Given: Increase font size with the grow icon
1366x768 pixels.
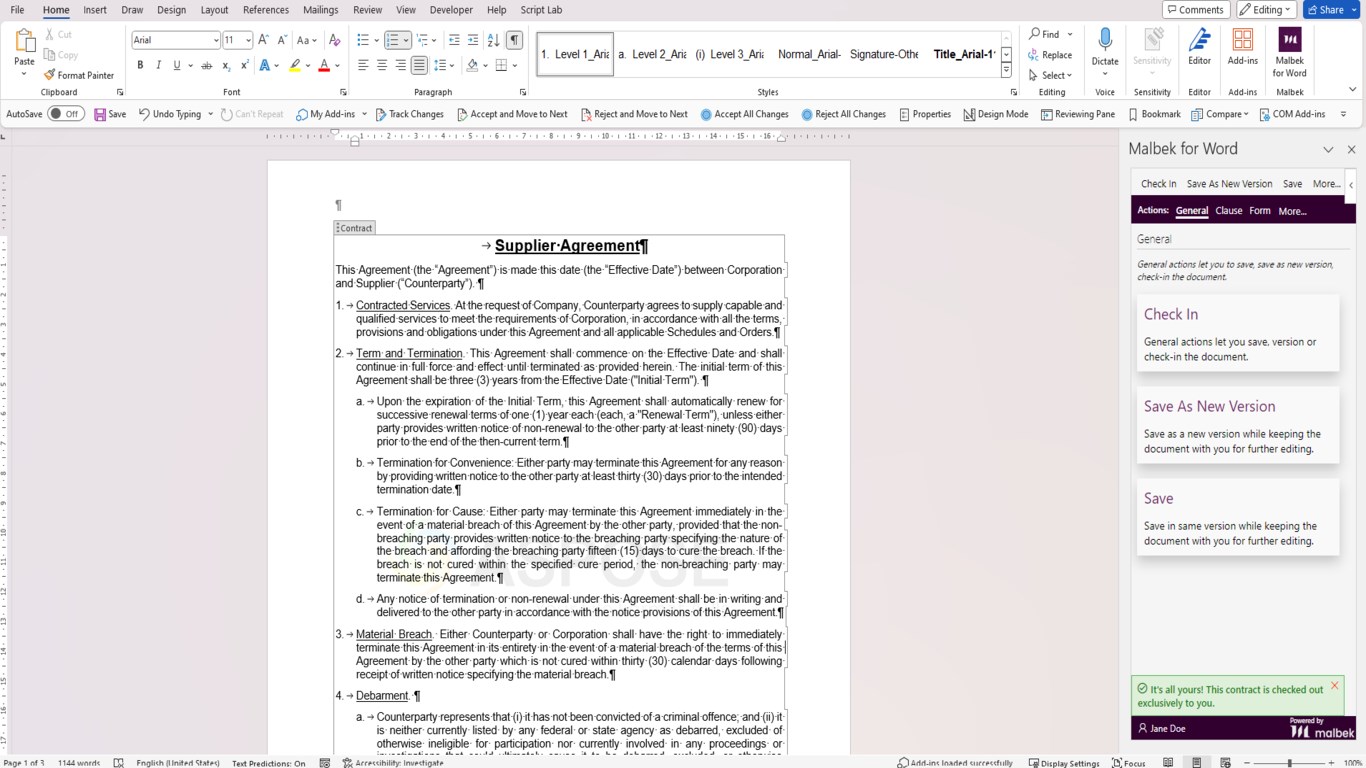Looking at the screenshot, I should click(263, 40).
